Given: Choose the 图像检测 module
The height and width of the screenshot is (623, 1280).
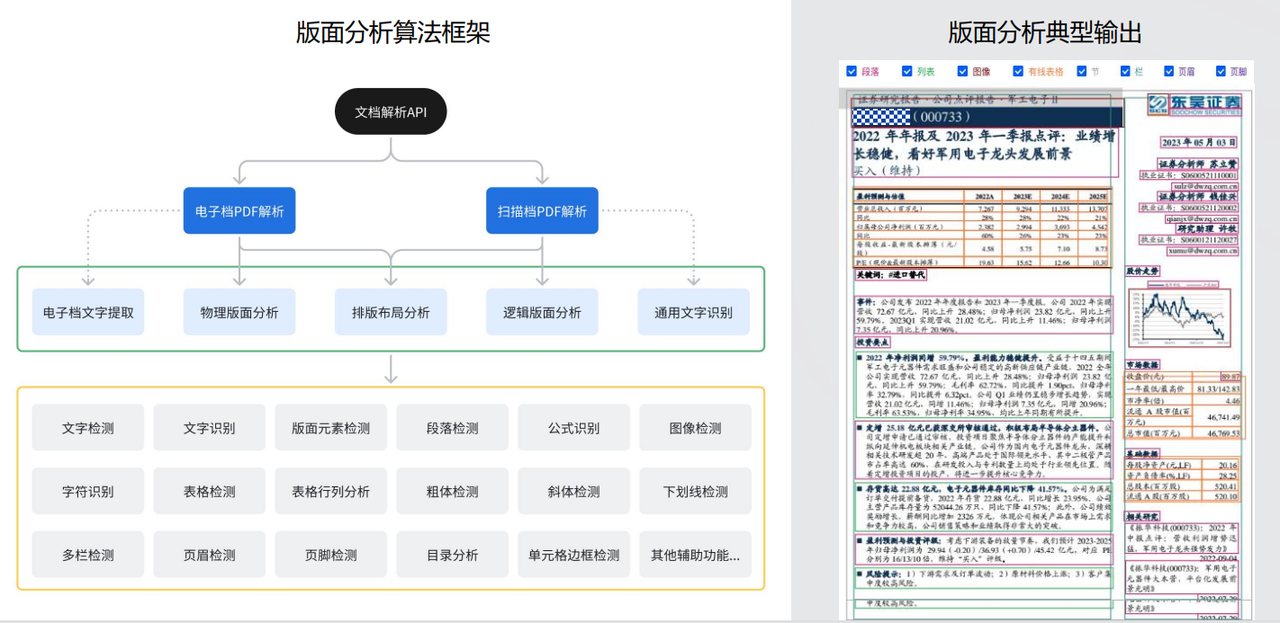Looking at the screenshot, I should 695,428.
